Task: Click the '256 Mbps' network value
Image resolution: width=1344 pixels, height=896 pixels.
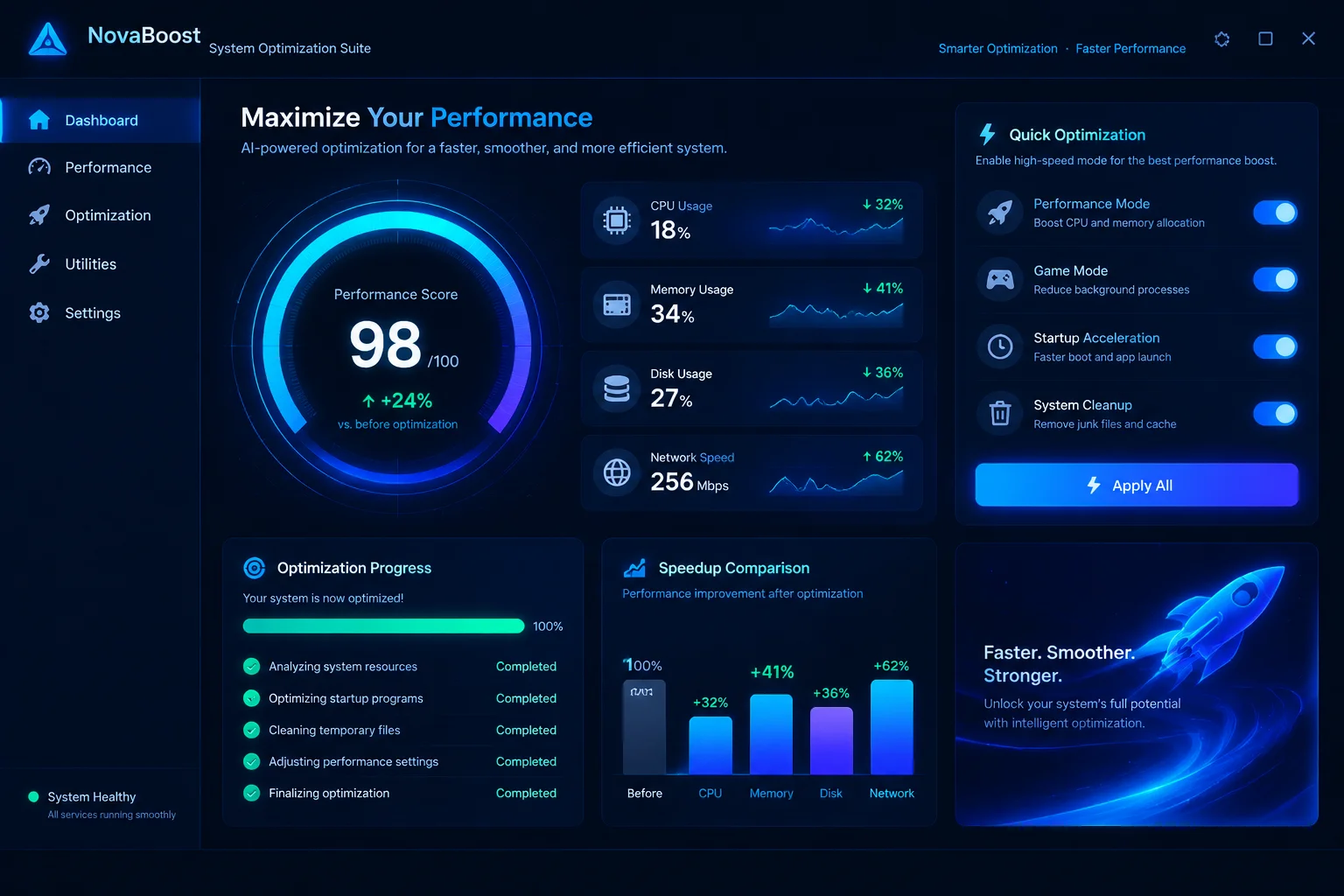Action: (x=689, y=482)
